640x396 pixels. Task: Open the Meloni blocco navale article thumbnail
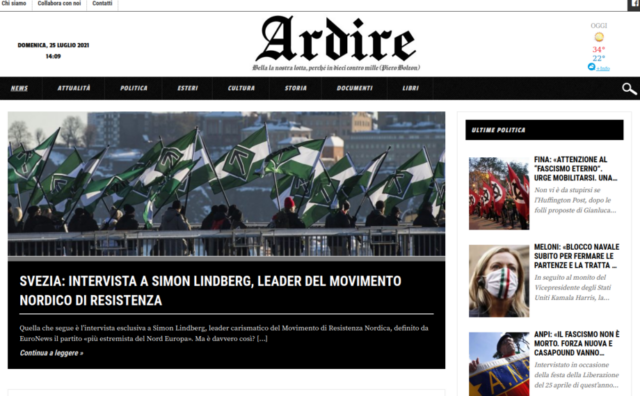(x=499, y=281)
